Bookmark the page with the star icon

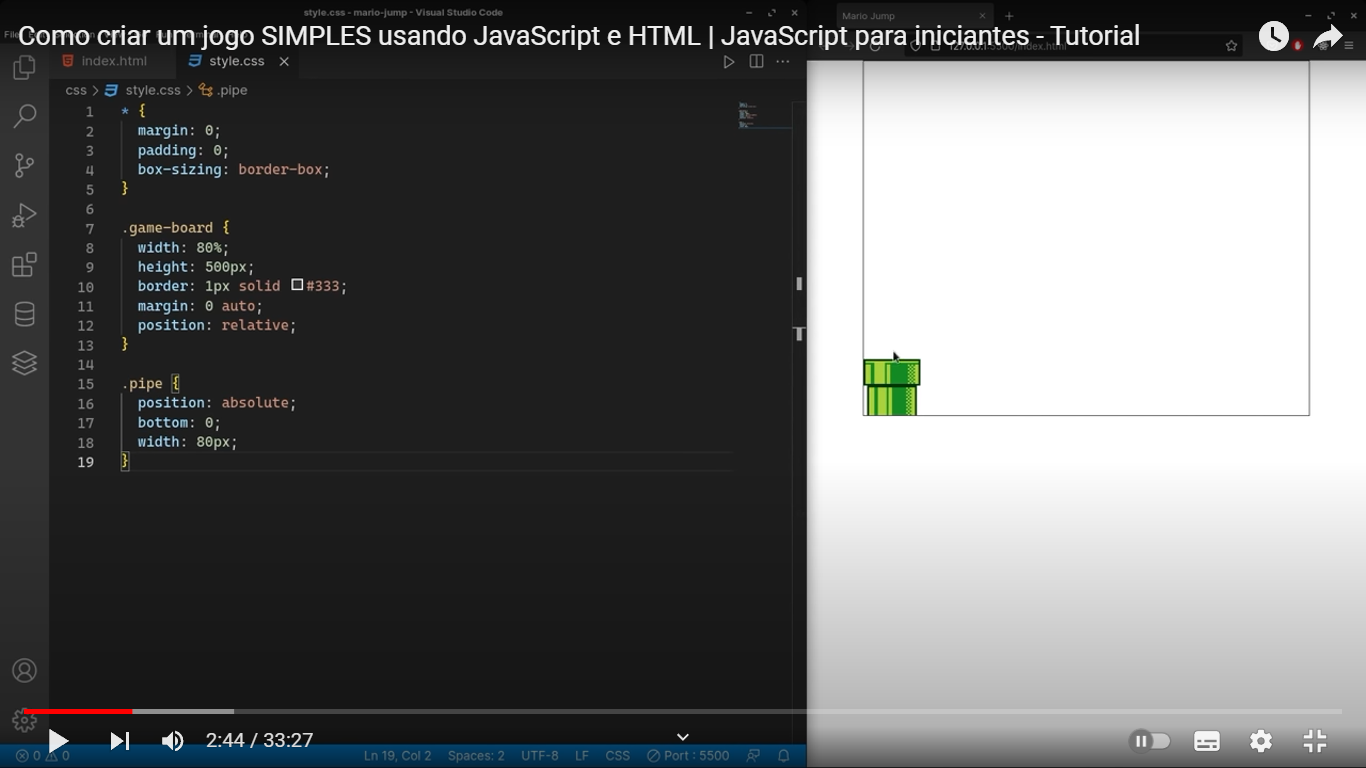(1231, 46)
